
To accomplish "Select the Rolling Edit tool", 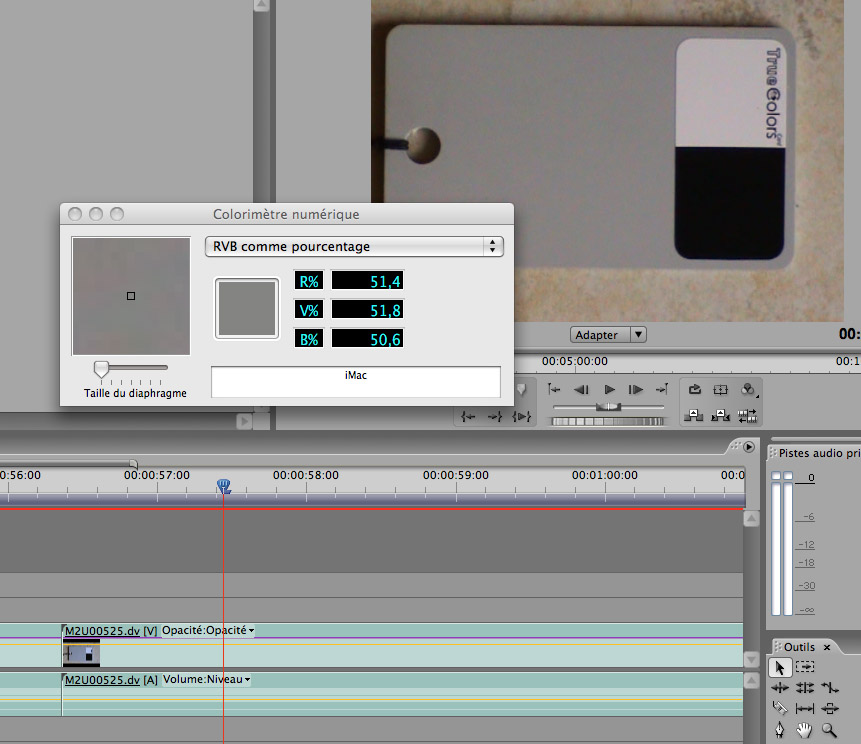I will (805, 687).
